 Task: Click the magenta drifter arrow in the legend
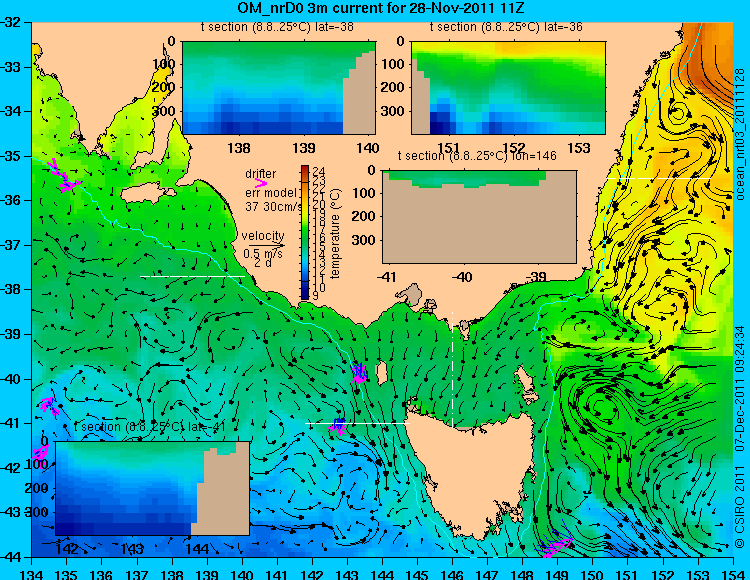(x=261, y=183)
